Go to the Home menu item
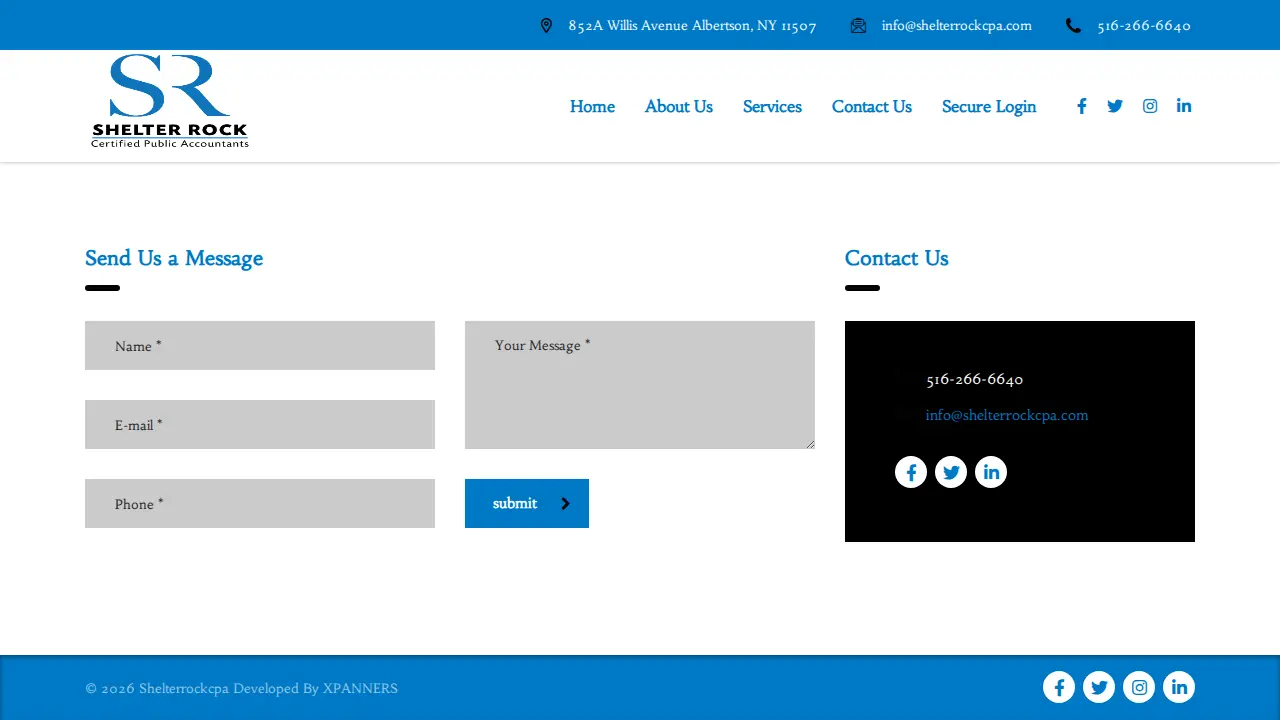This screenshot has height=720, width=1280. point(592,107)
